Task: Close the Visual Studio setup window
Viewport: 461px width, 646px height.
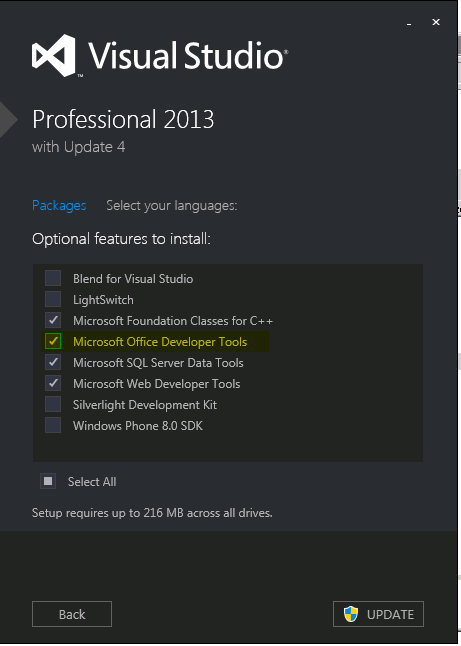Action: [436, 22]
